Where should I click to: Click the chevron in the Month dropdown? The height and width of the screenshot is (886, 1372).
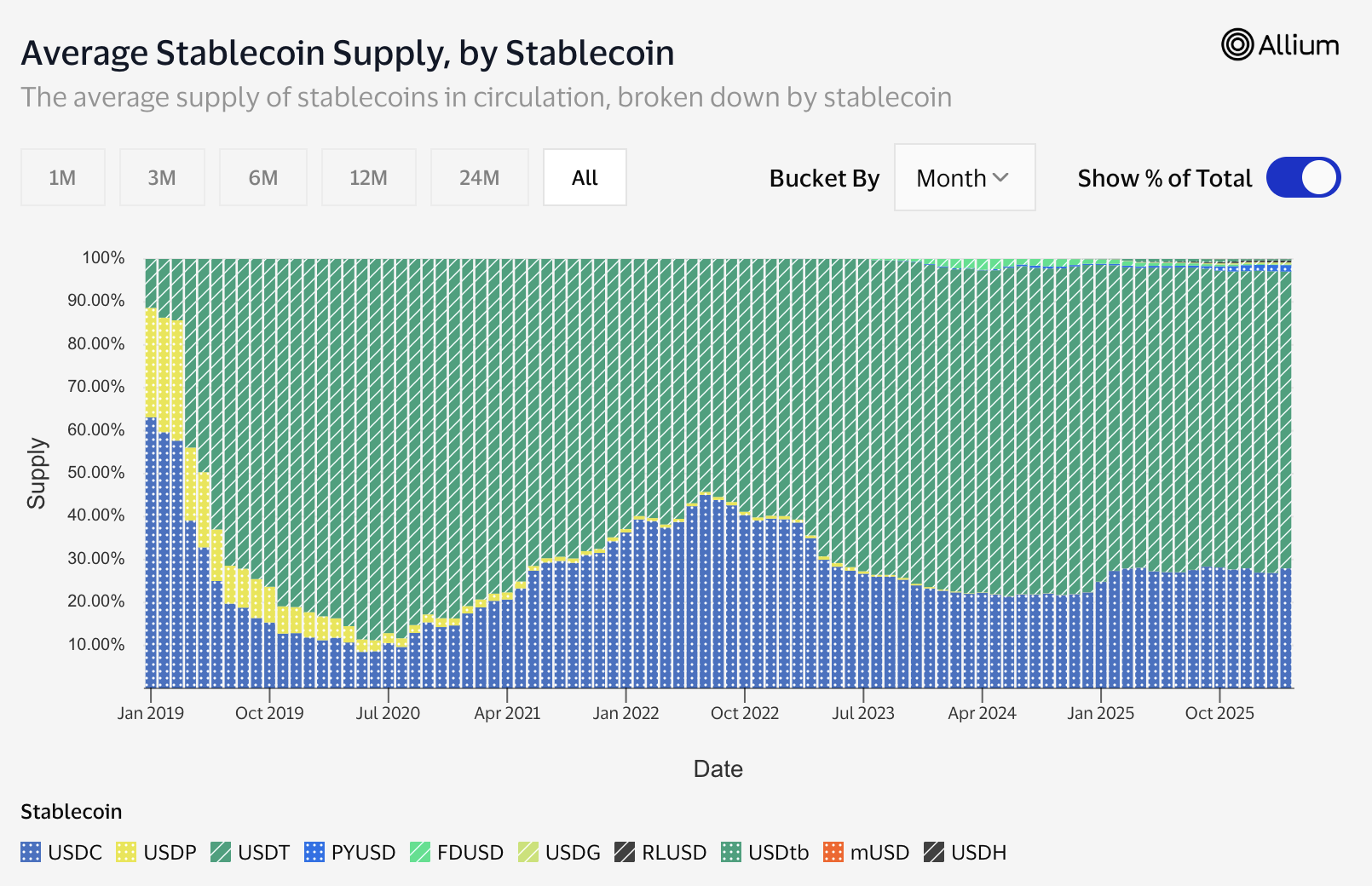click(1001, 177)
